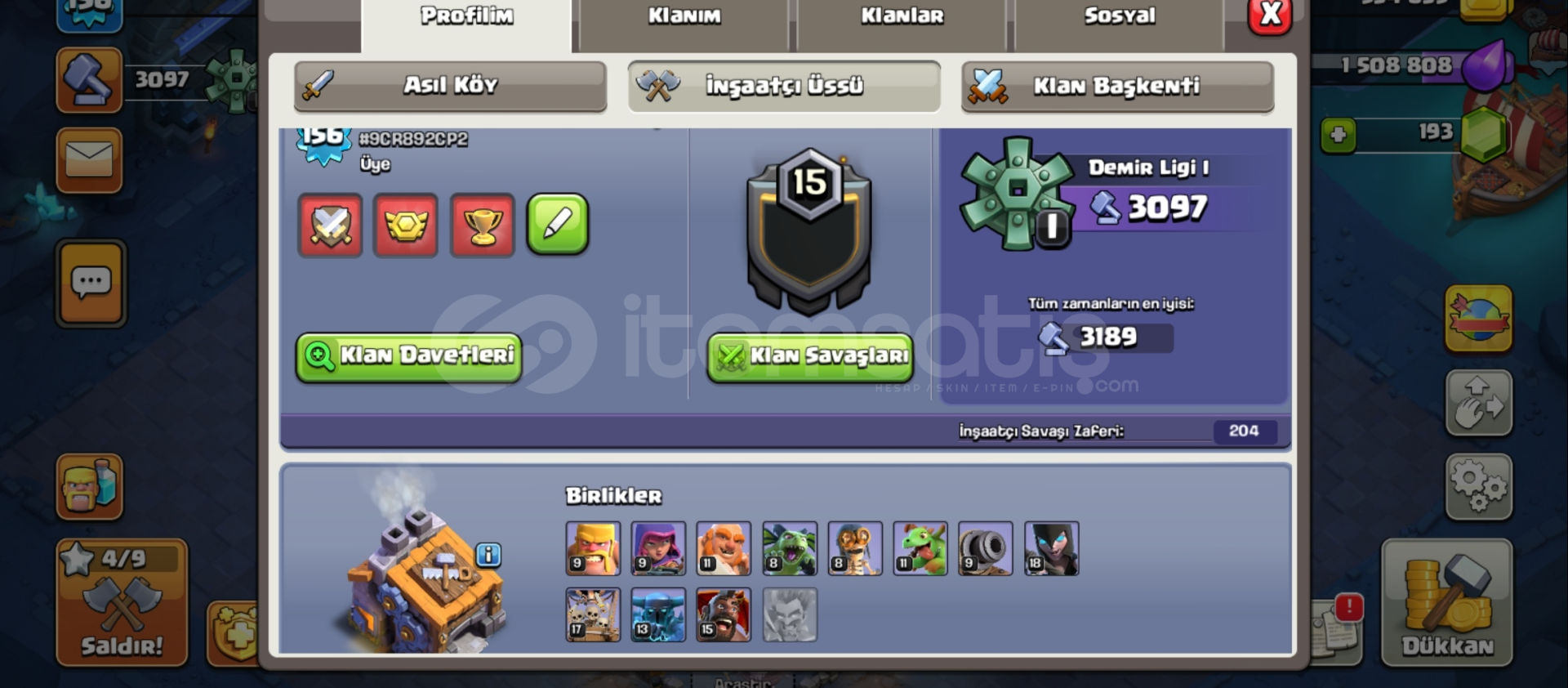Click the Klan Davetleri button
This screenshot has width=1568, height=688.
tap(409, 356)
